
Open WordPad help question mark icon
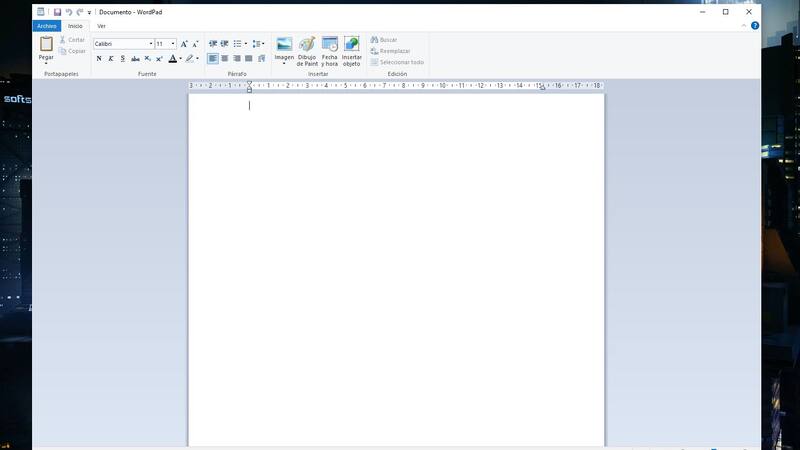coord(755,26)
